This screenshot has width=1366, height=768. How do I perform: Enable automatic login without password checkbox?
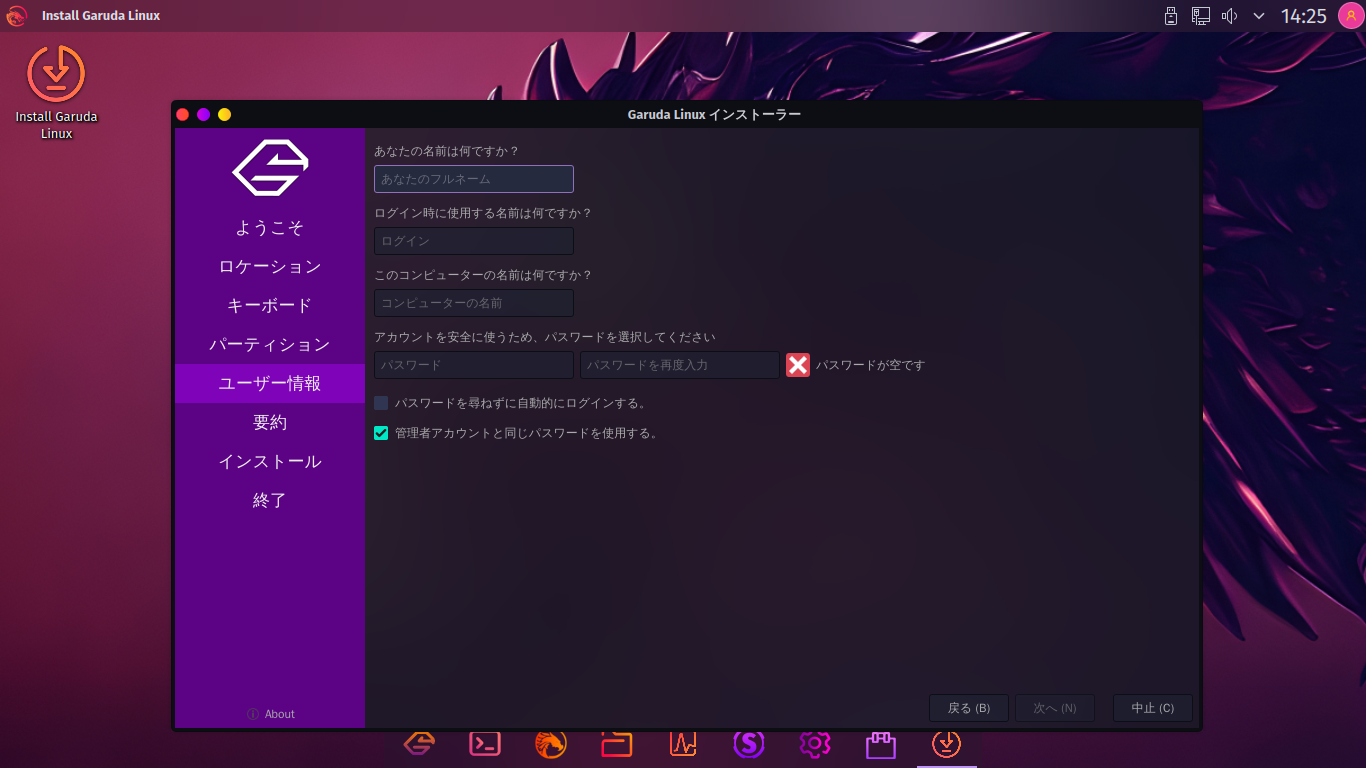381,403
